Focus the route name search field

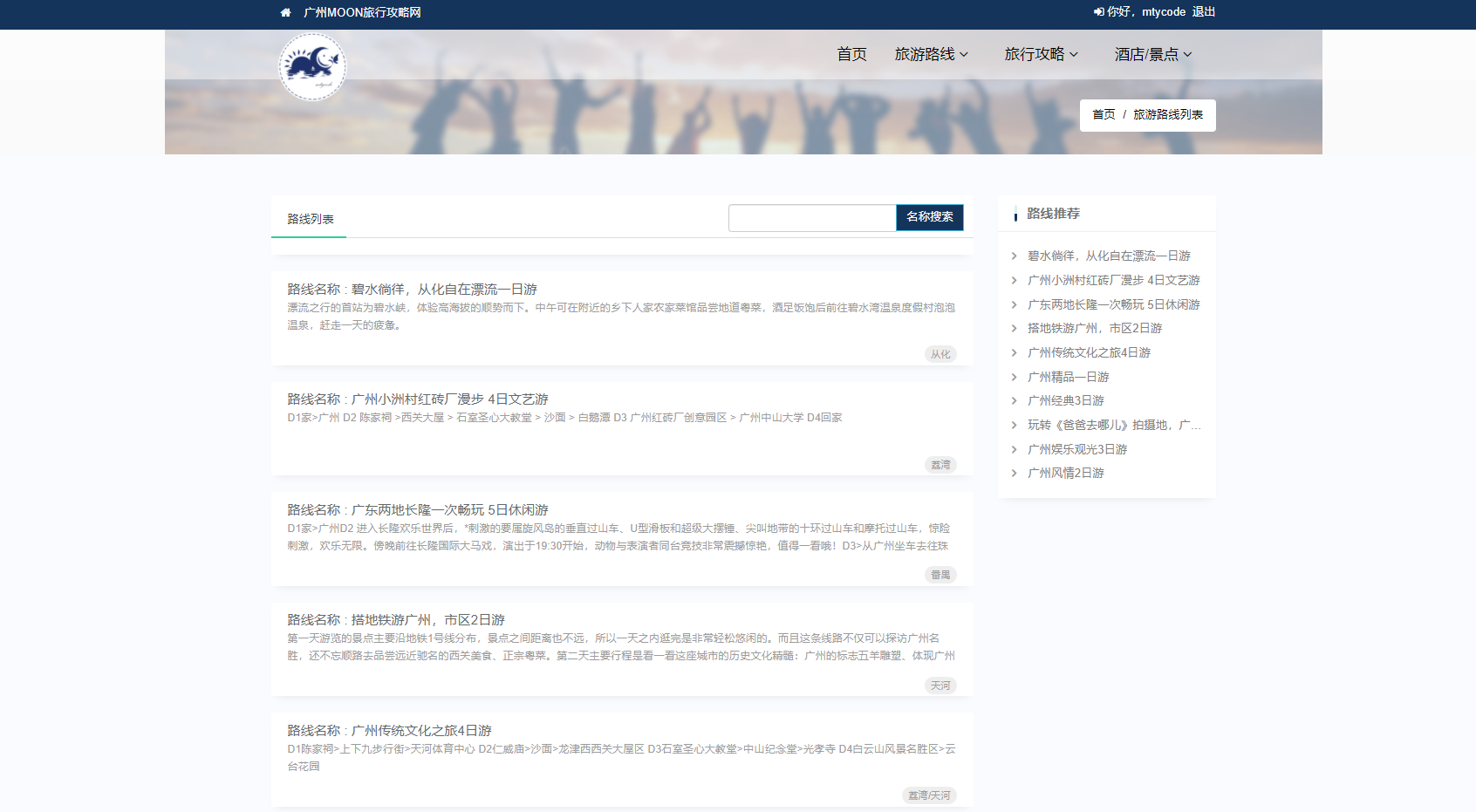point(812,218)
